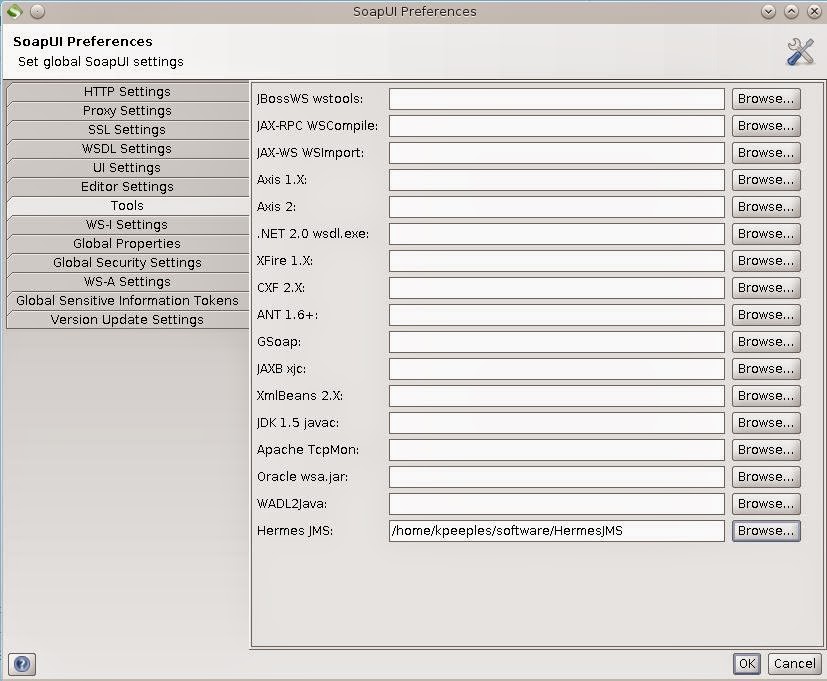
Task: Browse for JAX-RPC WSCompile path
Action: 766,126
